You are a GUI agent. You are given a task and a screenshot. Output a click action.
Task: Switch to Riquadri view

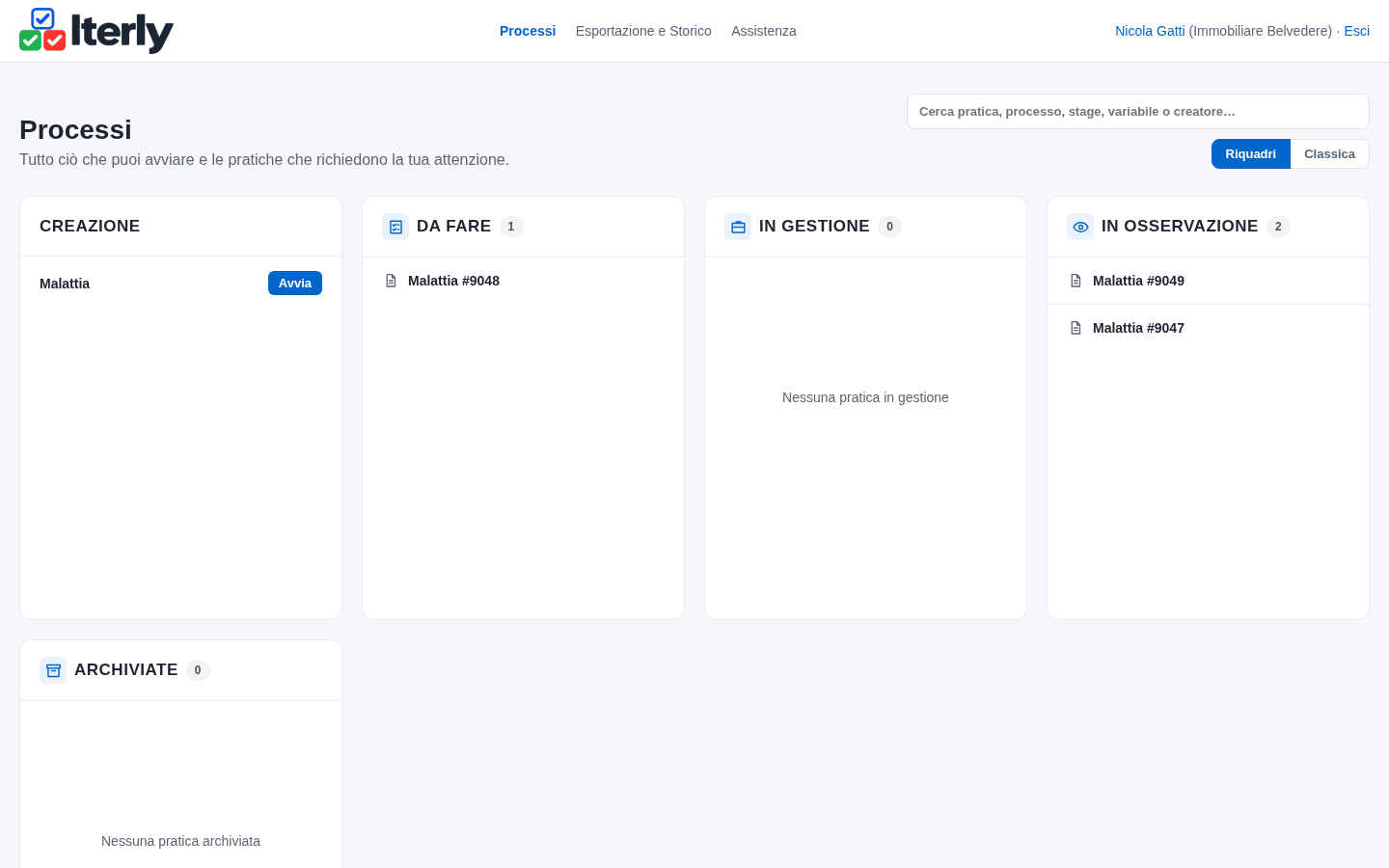click(x=1251, y=154)
